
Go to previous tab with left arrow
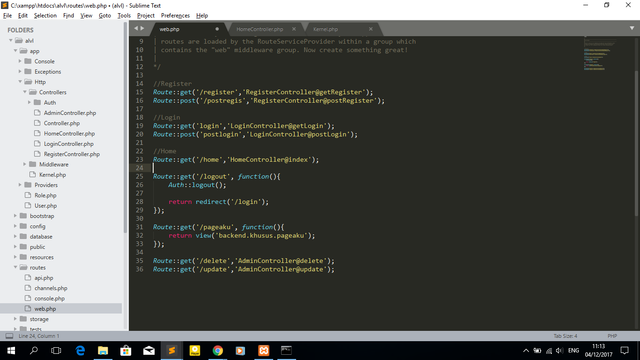click(x=136, y=28)
